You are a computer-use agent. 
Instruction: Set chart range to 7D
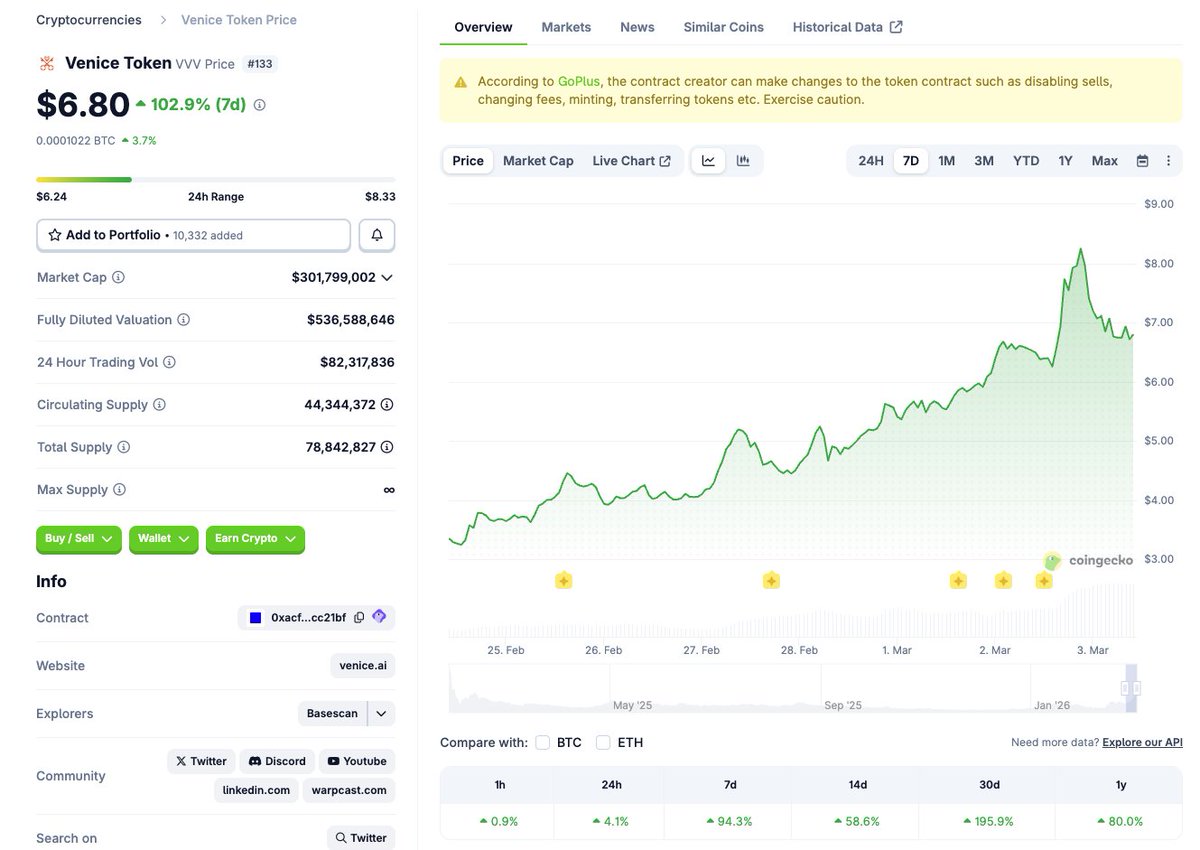pyautogui.click(x=911, y=161)
